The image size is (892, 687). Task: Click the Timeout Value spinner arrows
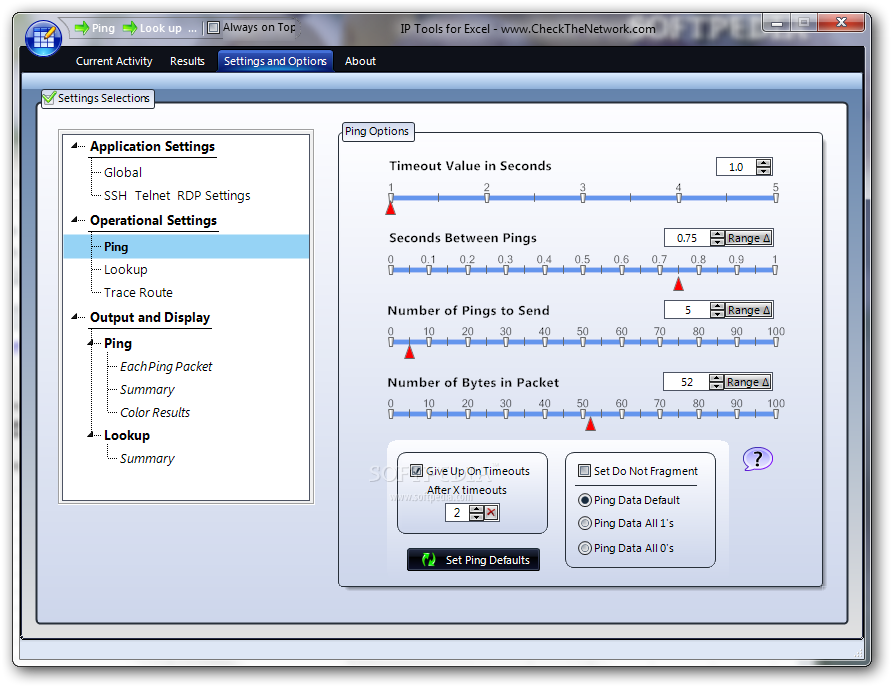click(763, 167)
